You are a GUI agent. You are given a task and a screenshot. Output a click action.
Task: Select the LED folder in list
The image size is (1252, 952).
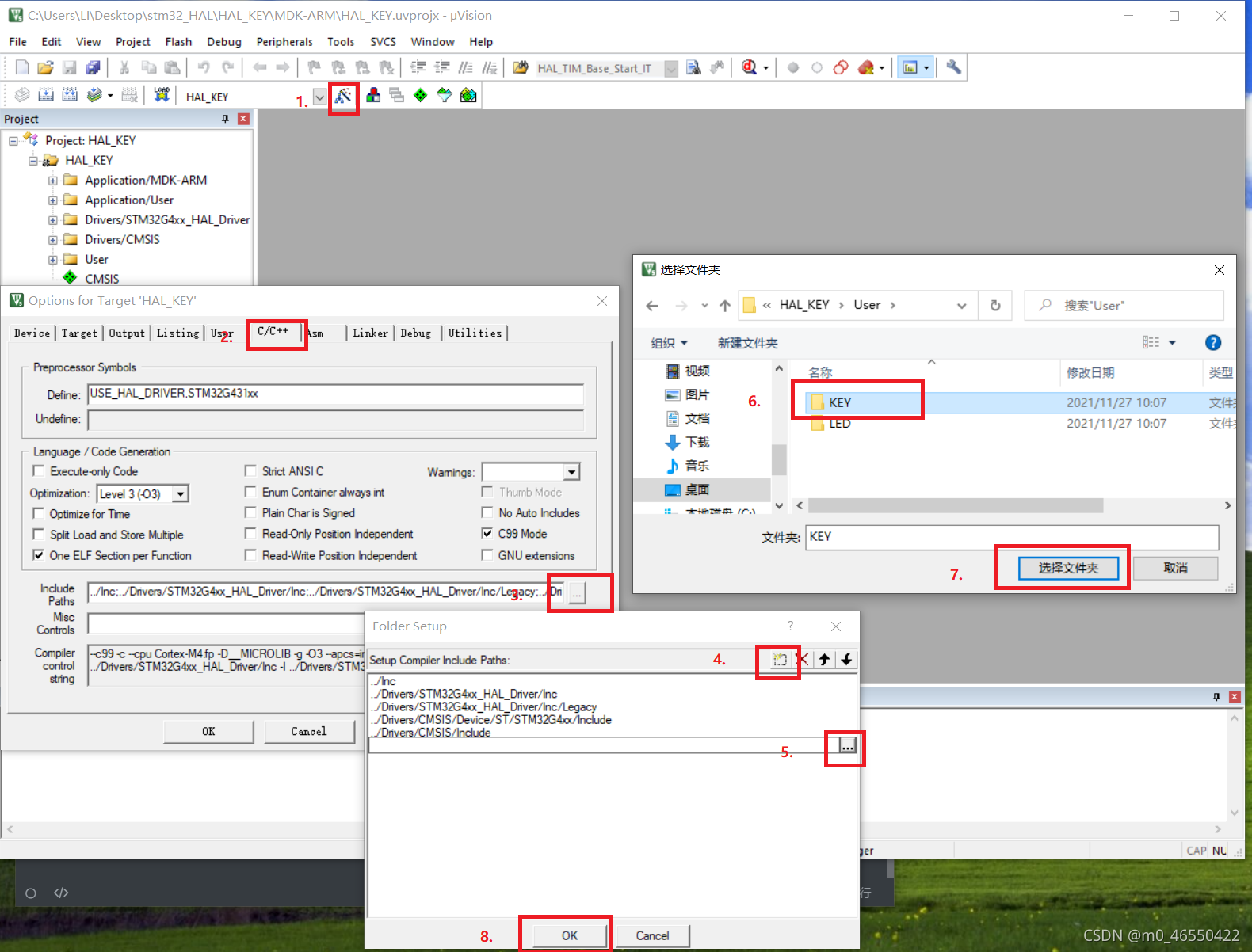(x=839, y=424)
